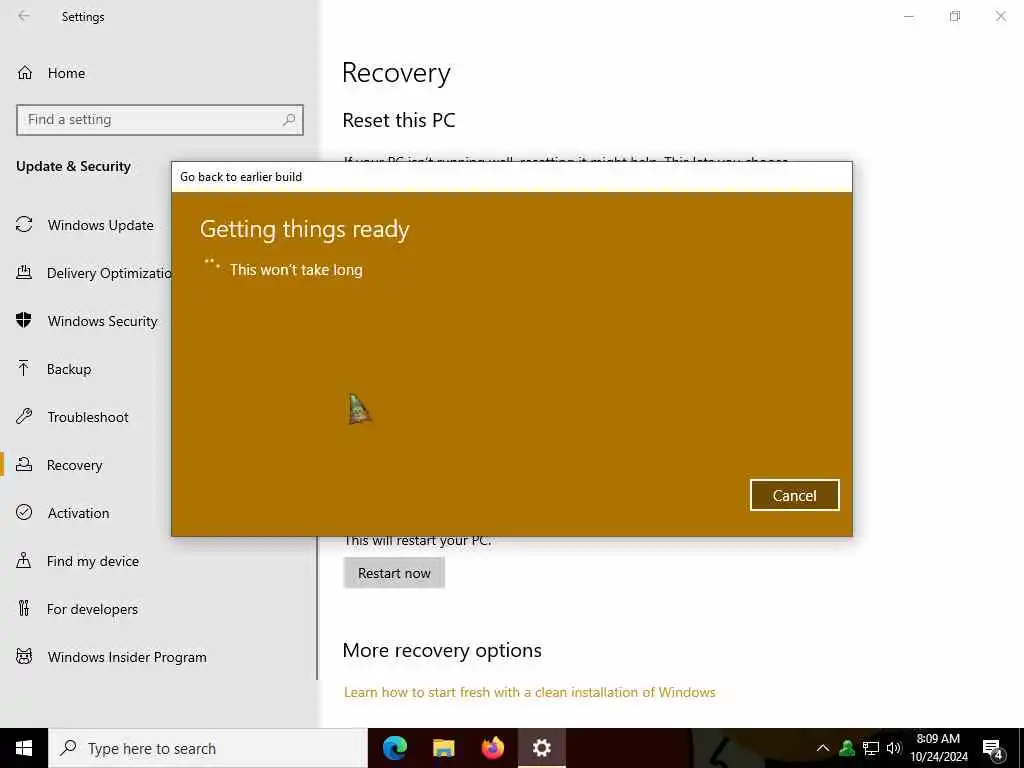Open File Explorer from the taskbar

click(x=443, y=748)
